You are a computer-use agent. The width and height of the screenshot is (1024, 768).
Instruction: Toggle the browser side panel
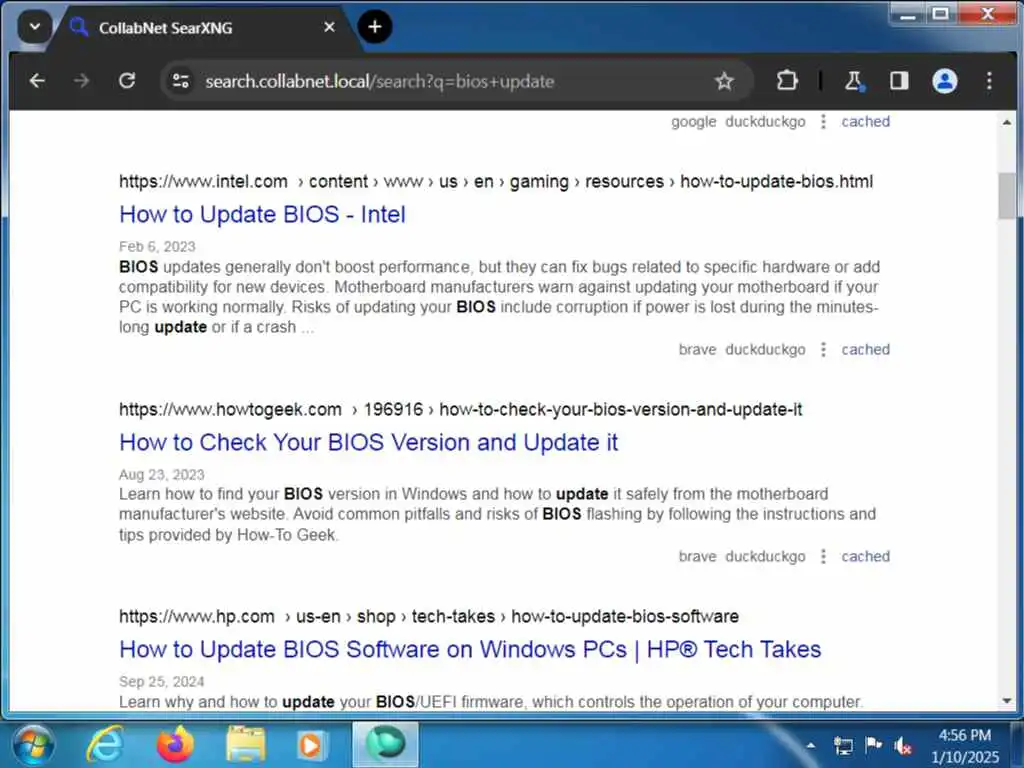click(x=899, y=81)
